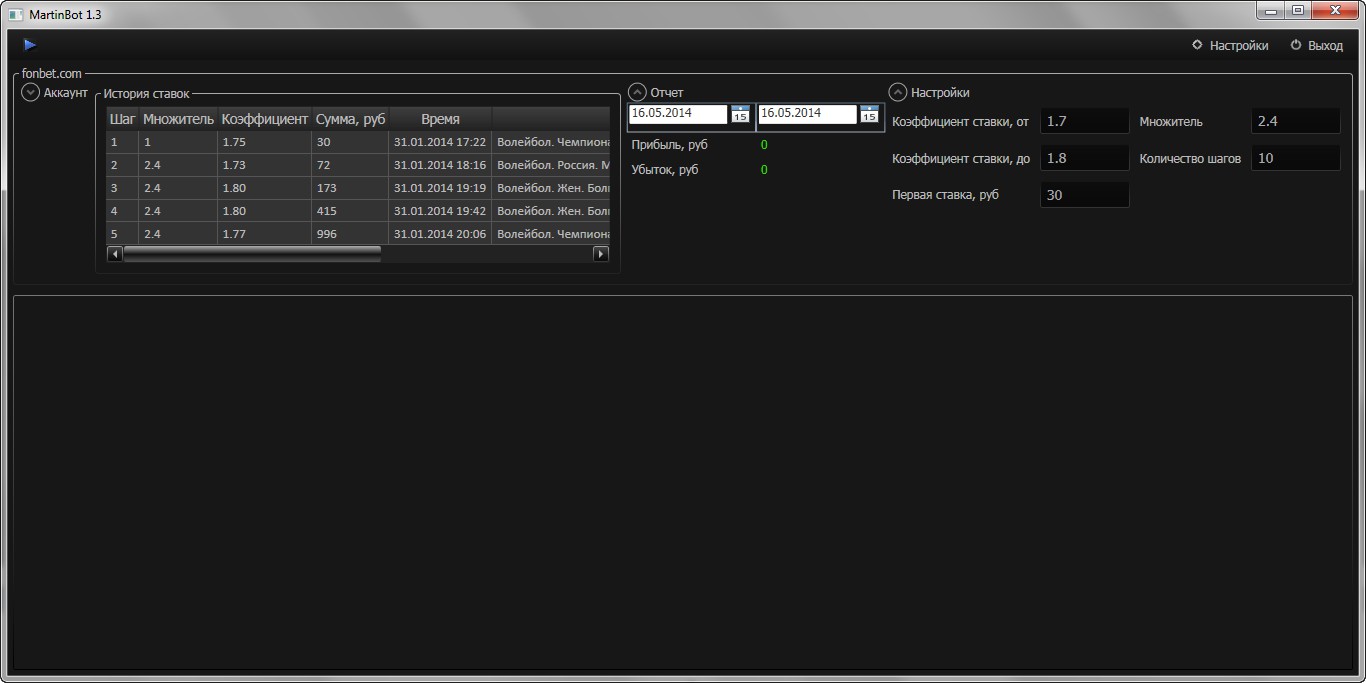Click the horizontal scrollbar thumb in the bet history

252,254
